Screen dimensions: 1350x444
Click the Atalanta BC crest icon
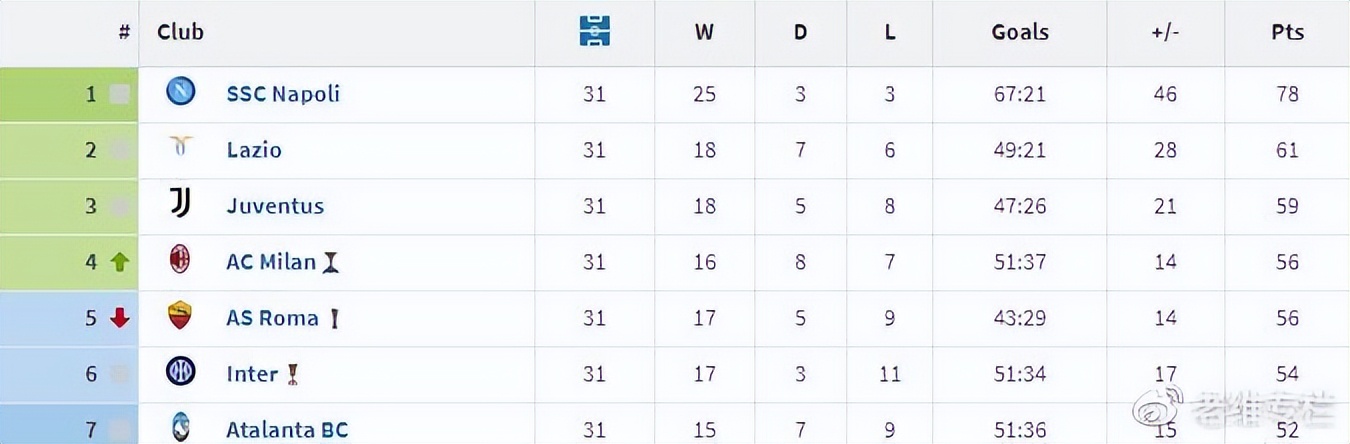[180, 428]
